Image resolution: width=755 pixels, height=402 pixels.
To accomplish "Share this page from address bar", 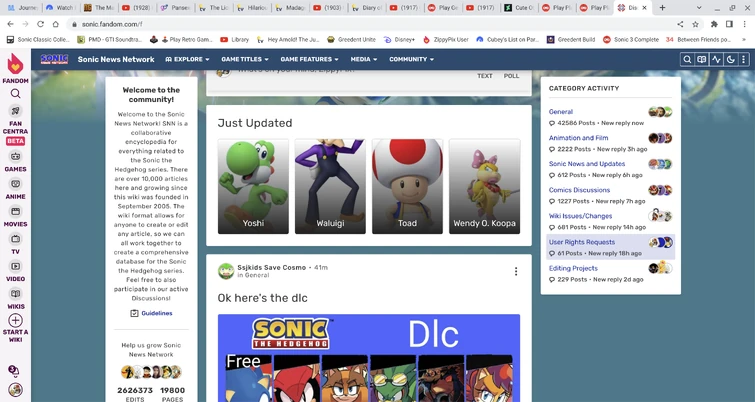I will click(x=680, y=24).
